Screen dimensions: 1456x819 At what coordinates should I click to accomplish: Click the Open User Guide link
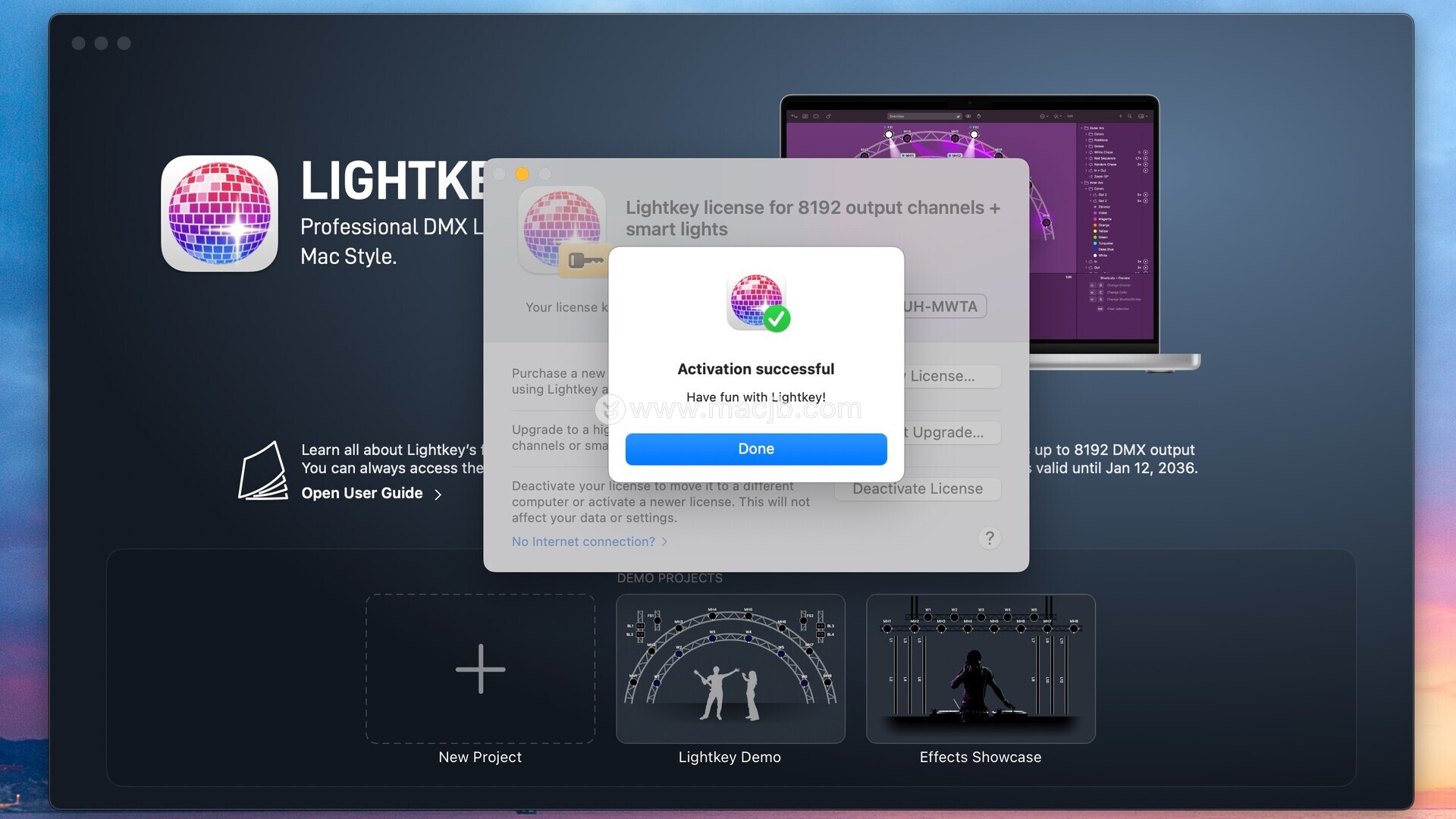(x=362, y=494)
